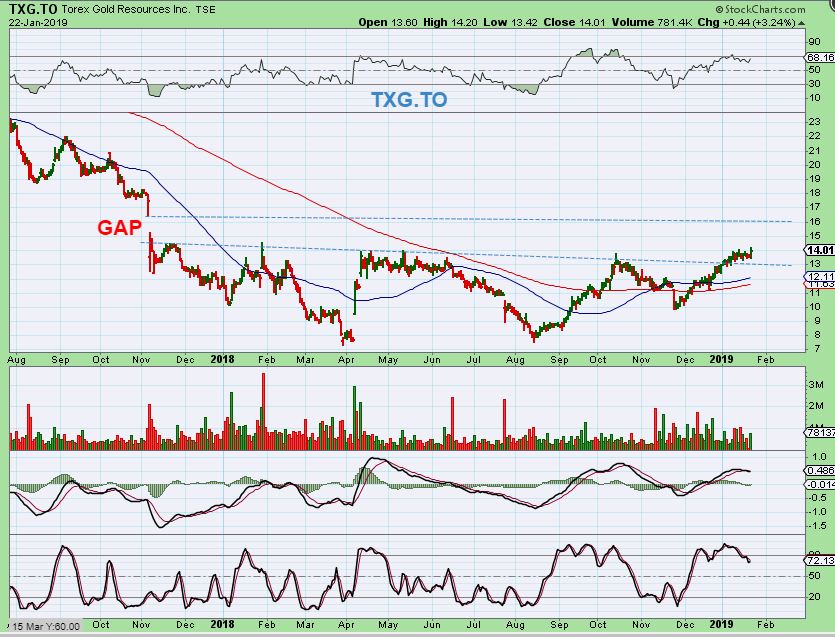Click the Low 13.42 value
Image resolution: width=835 pixels, height=637 pixels.
510,22
